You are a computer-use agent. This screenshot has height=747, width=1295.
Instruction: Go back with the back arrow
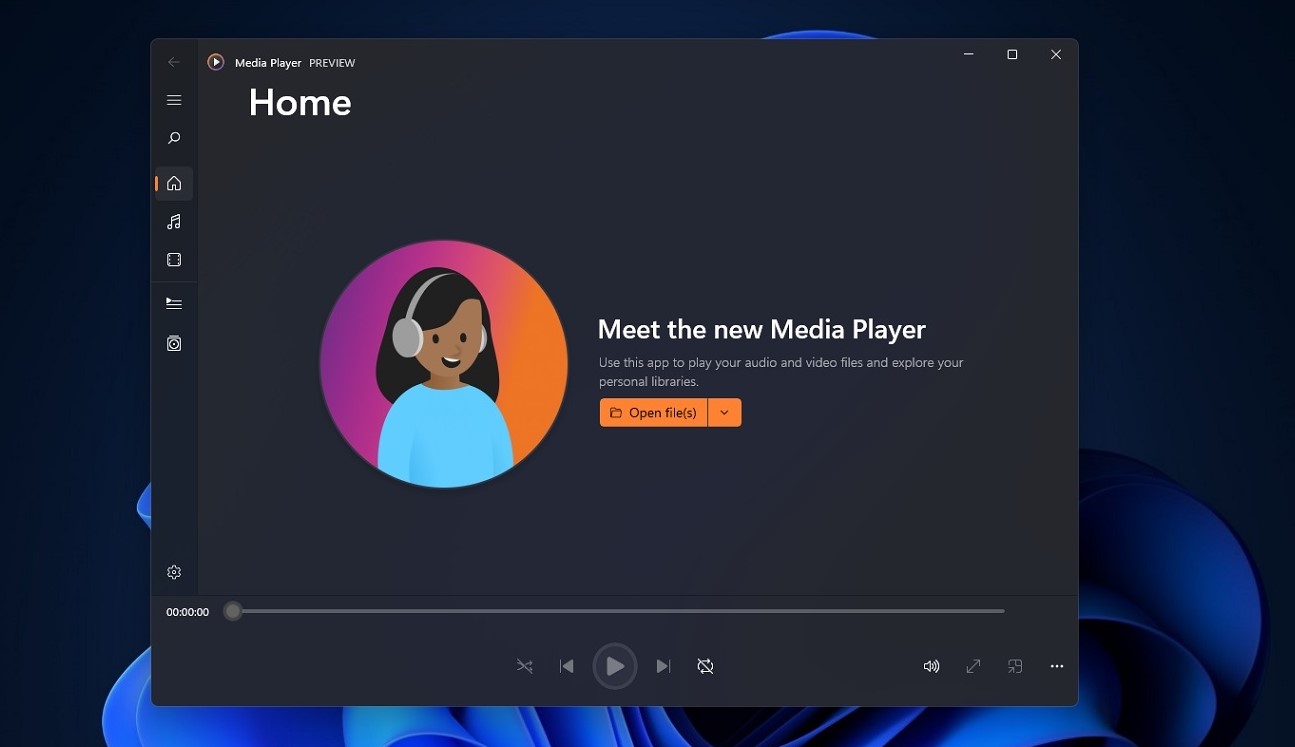click(174, 62)
